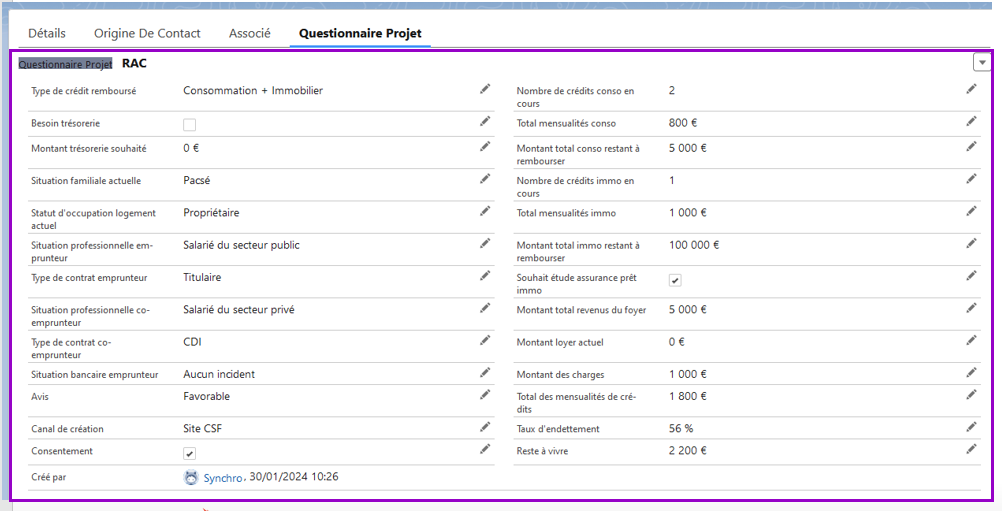
Task: Toggle Souhait étude assurance prêt immo checkbox
Action: 675,281
